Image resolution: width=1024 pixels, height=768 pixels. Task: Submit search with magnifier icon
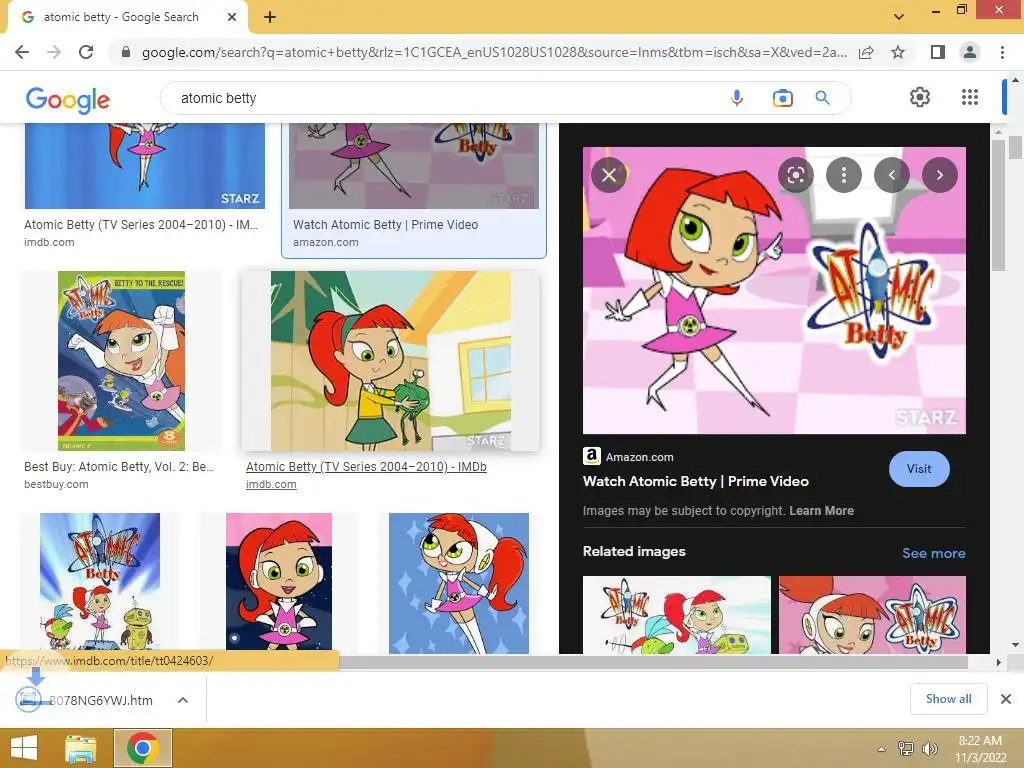point(822,98)
